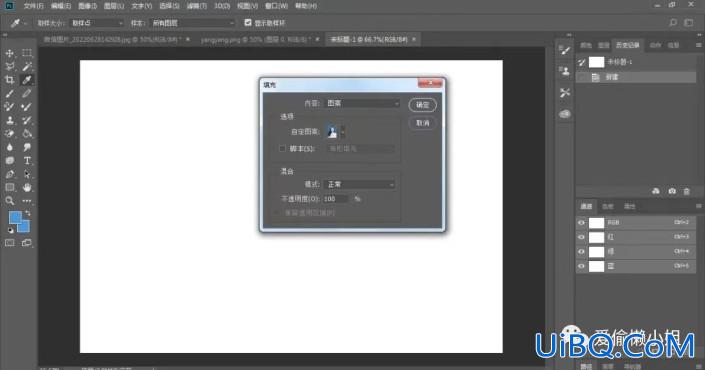Click 确定 button in Fill dialog
Image resolution: width=705 pixels, height=370 pixels.
click(x=422, y=105)
